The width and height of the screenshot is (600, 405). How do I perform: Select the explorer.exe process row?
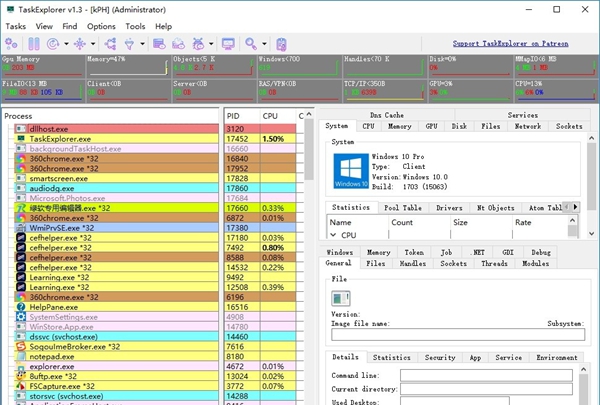(x=117, y=366)
